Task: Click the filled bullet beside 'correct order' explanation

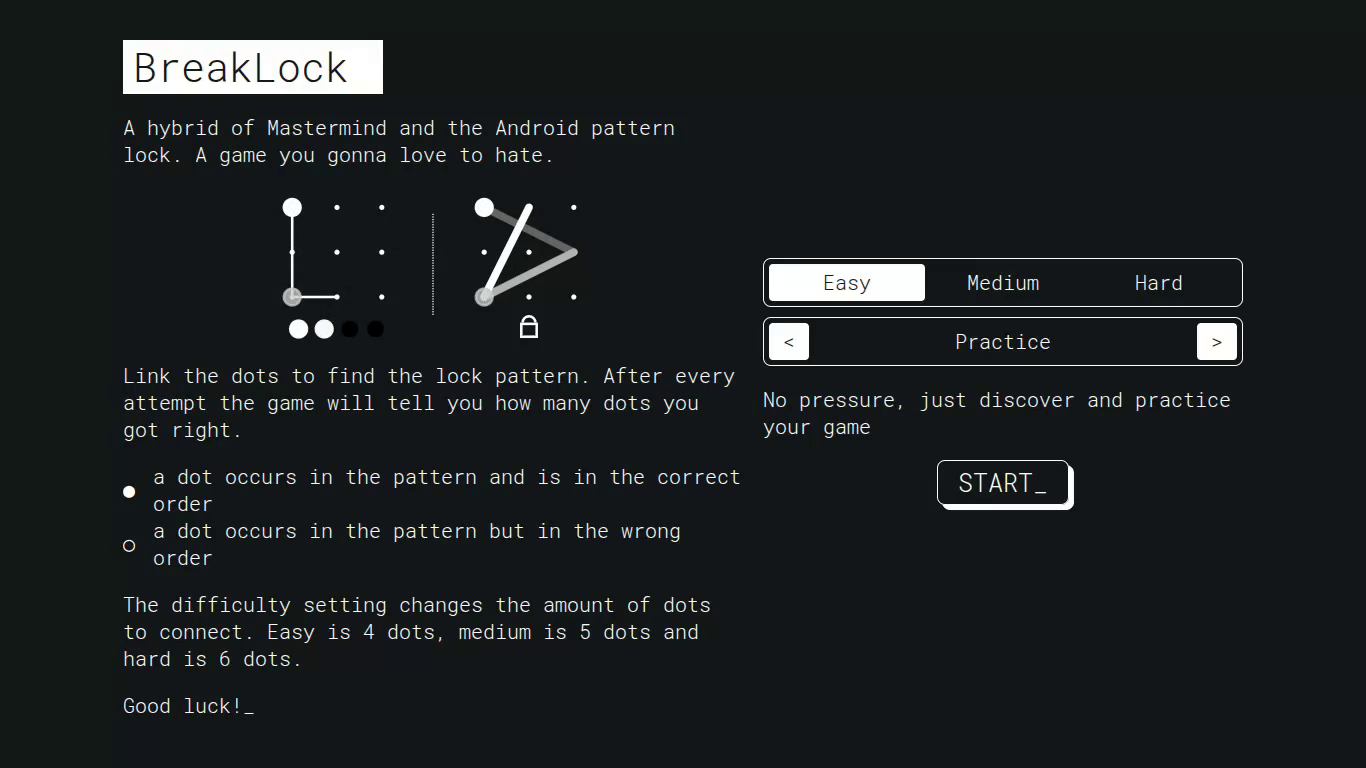Action: (x=129, y=491)
